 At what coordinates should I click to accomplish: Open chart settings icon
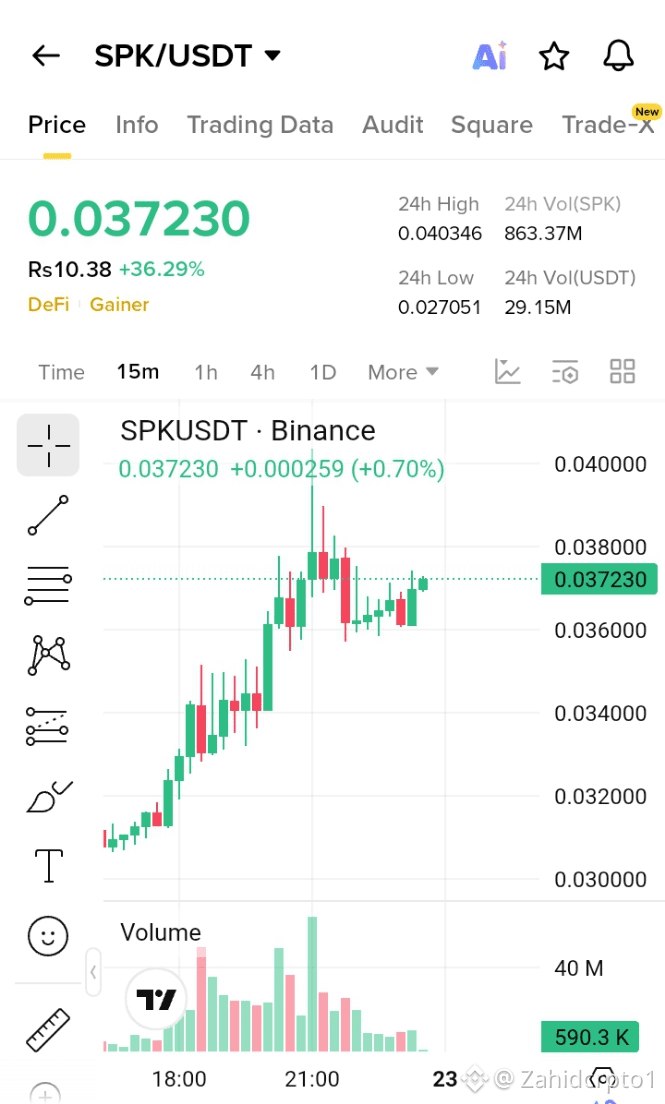[x=565, y=371]
